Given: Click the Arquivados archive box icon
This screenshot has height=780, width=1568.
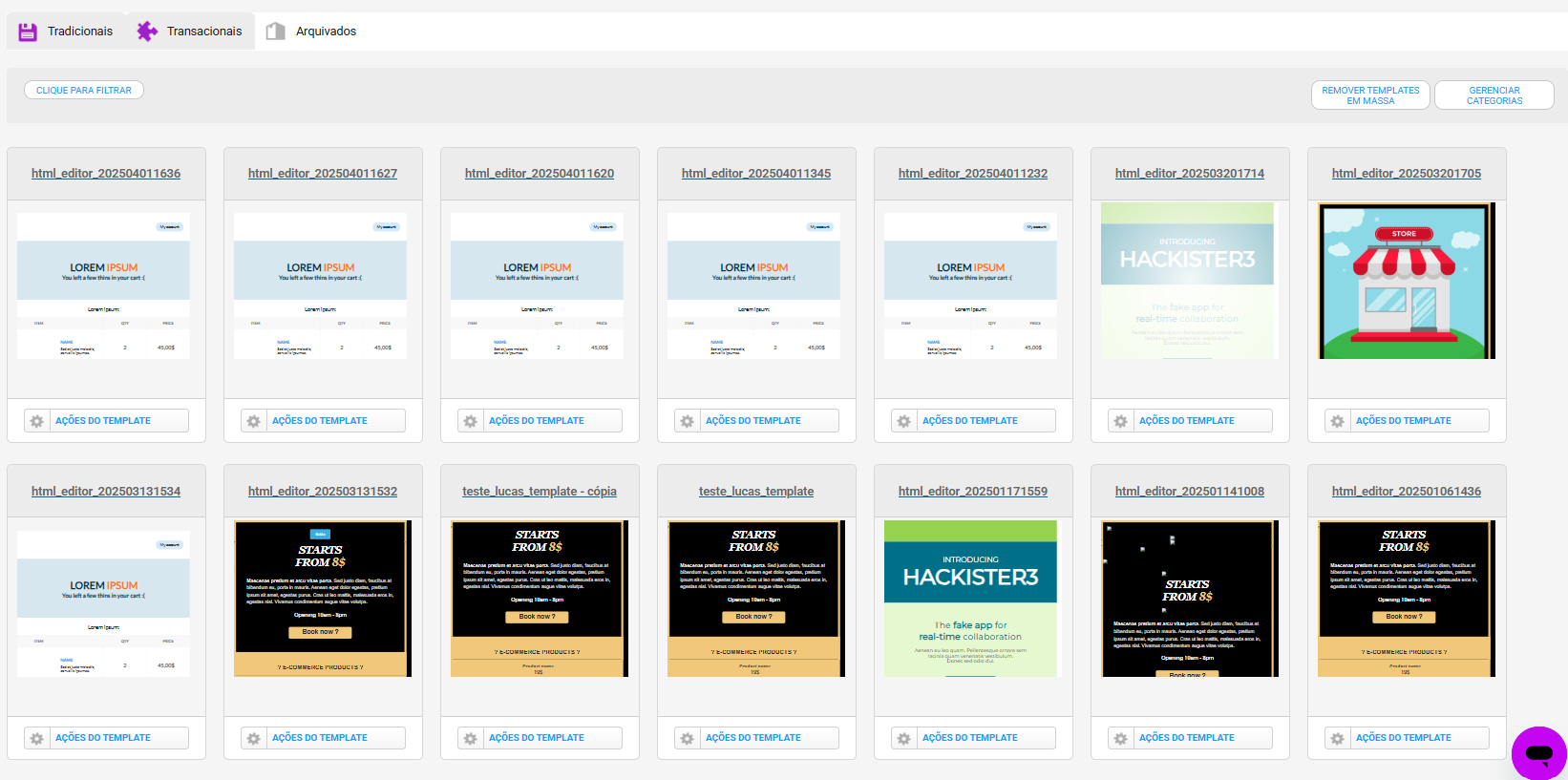Looking at the screenshot, I should [276, 32].
